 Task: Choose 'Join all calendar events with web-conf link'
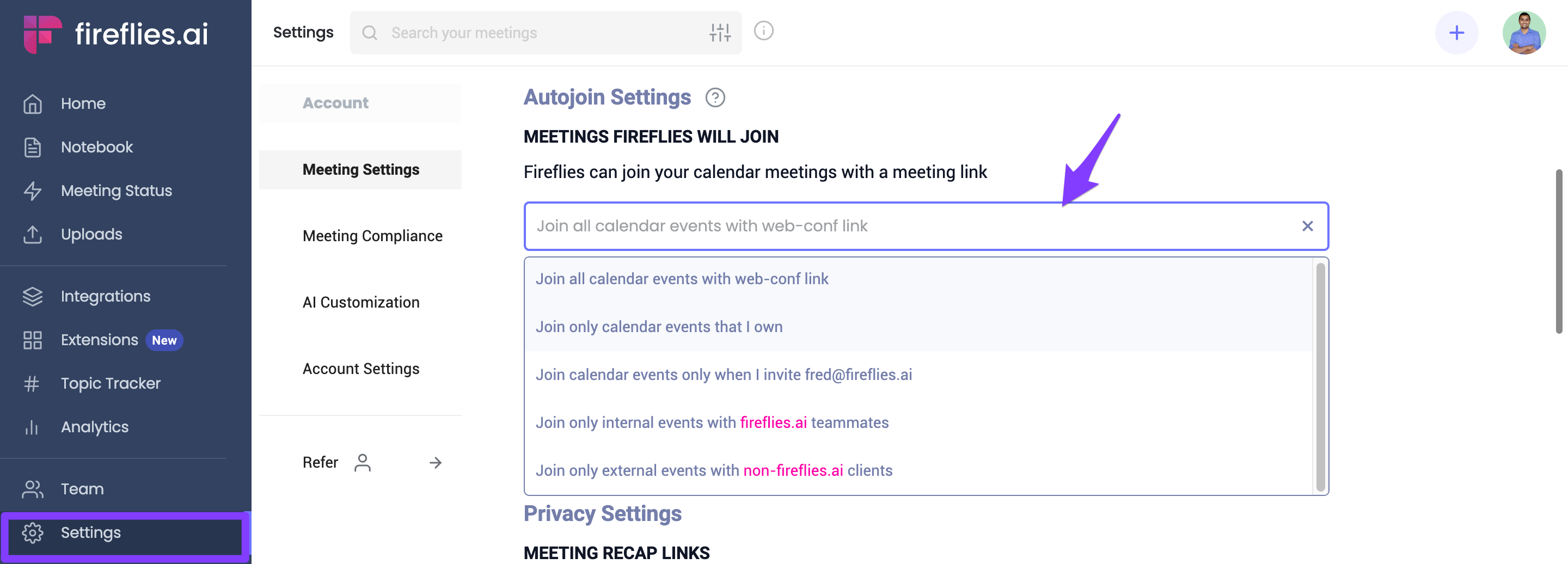(x=682, y=279)
